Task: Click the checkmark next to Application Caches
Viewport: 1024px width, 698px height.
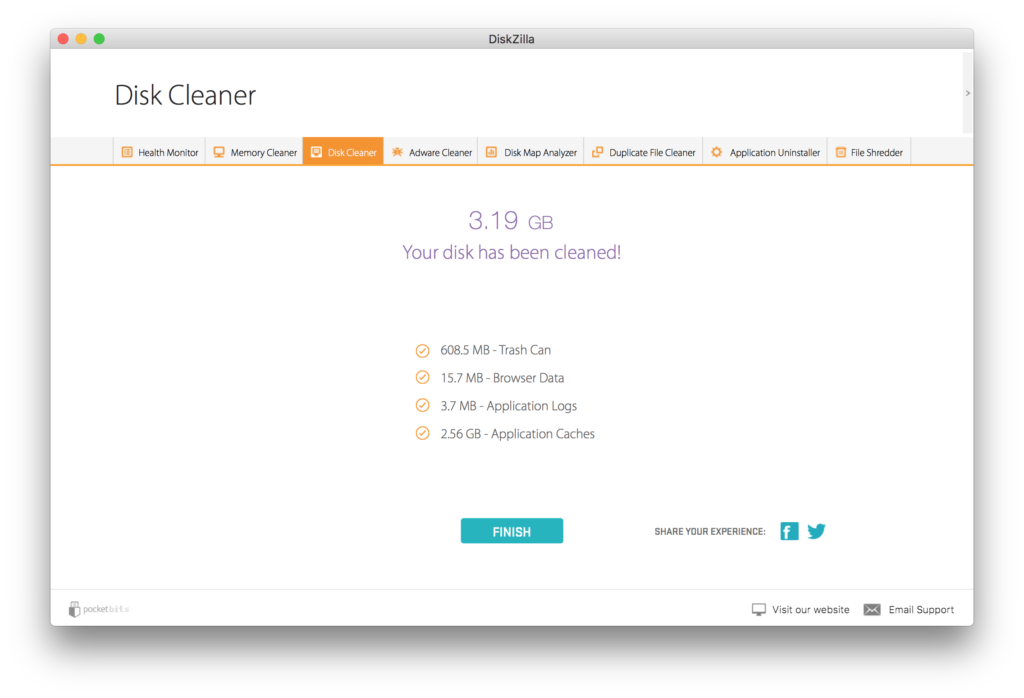Action: pyautogui.click(x=423, y=434)
